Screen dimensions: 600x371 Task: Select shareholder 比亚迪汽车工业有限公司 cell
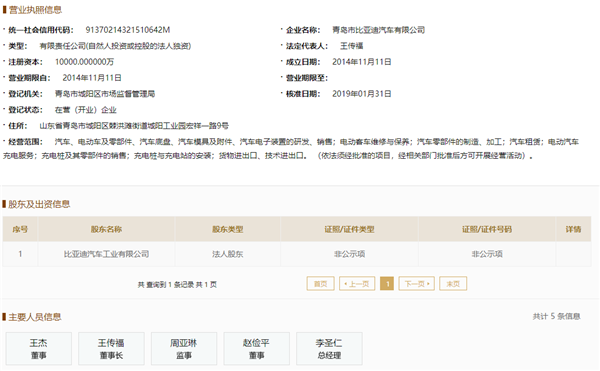point(106,254)
